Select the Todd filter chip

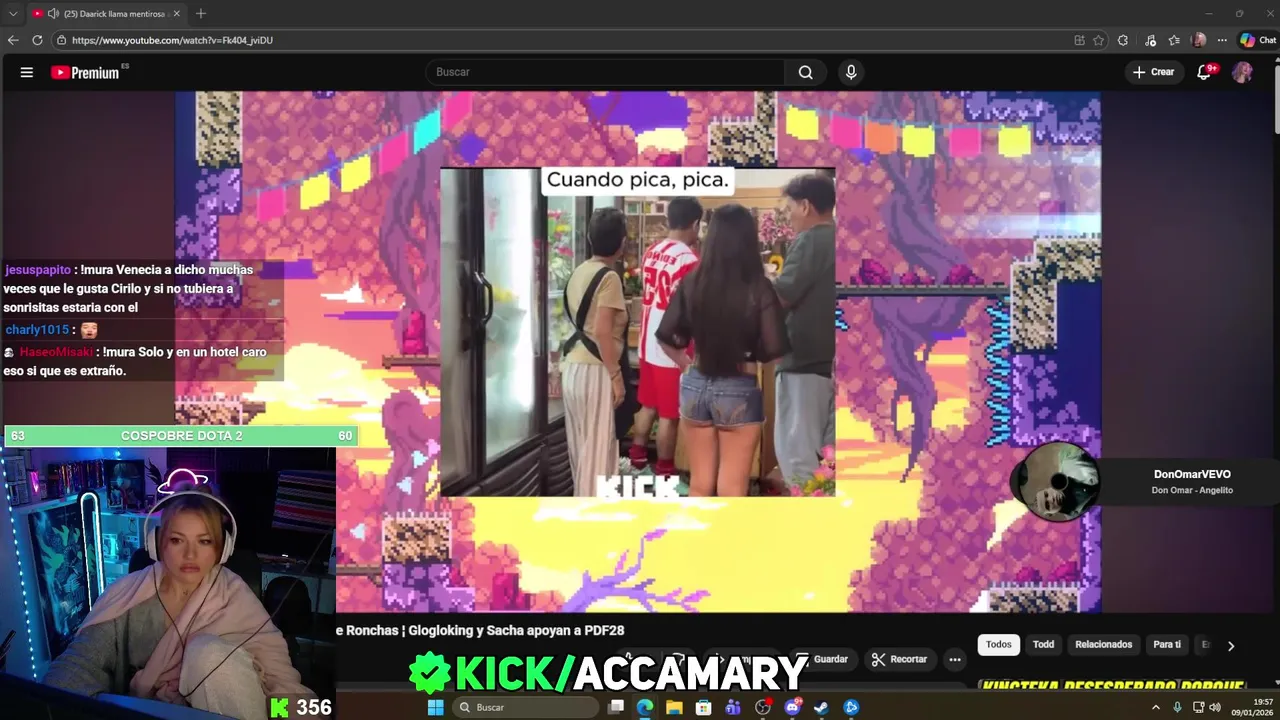pyautogui.click(x=1043, y=645)
